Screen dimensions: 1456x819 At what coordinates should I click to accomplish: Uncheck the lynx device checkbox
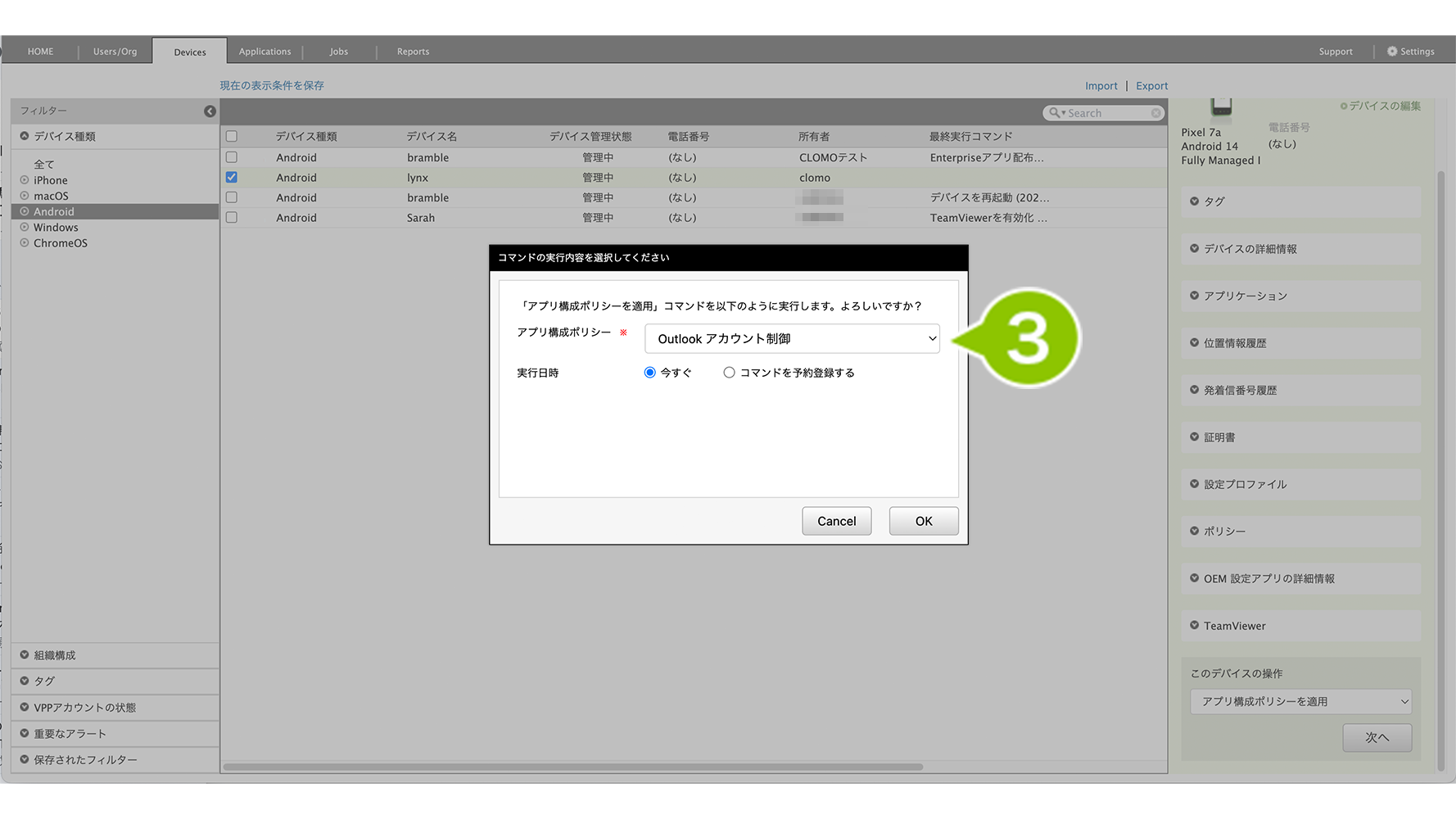click(232, 178)
